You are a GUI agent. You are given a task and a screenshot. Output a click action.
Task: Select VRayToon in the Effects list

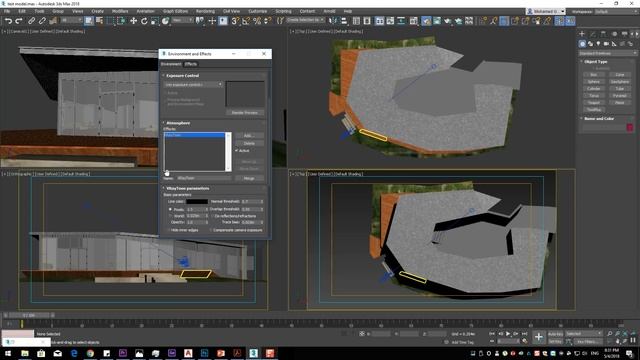tap(194, 135)
